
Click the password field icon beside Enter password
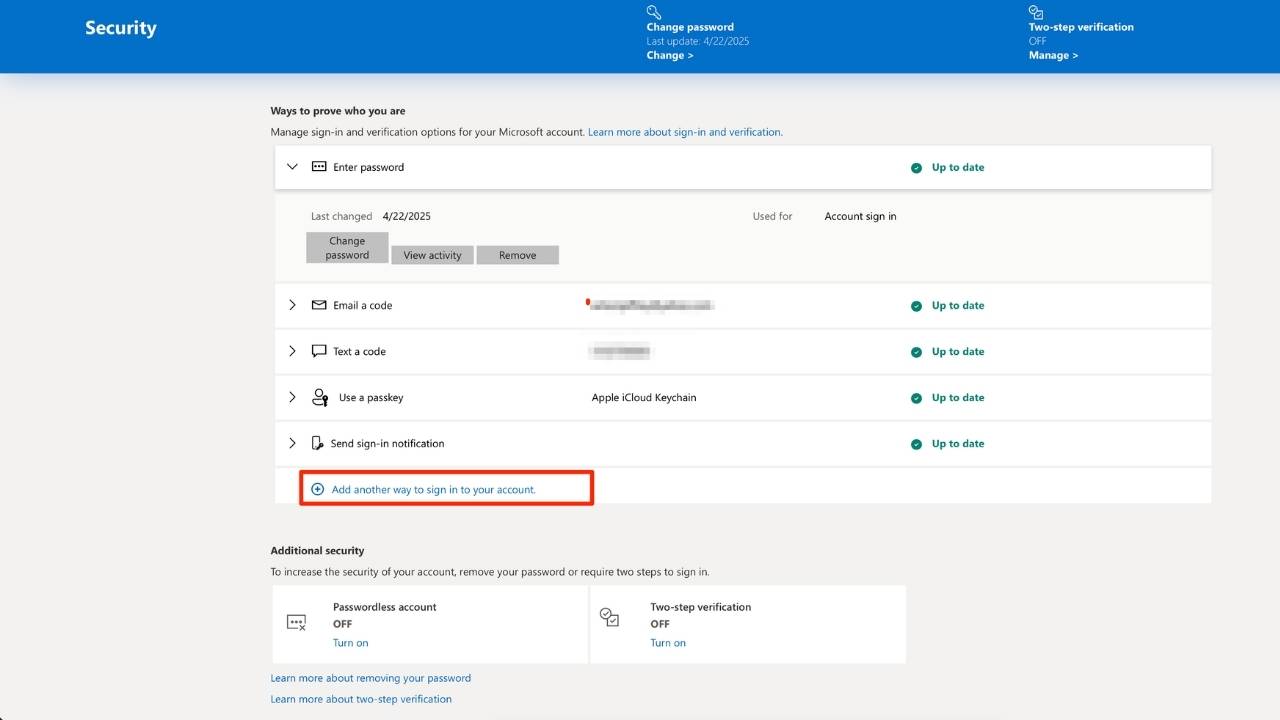319,167
